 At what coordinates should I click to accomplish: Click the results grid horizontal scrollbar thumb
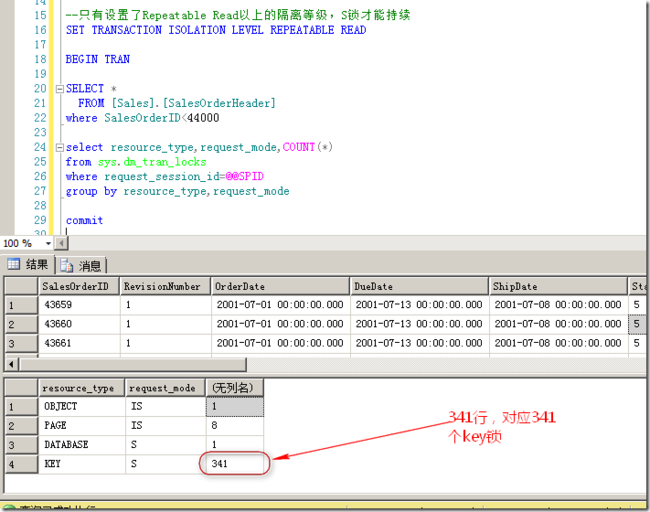[133, 364]
